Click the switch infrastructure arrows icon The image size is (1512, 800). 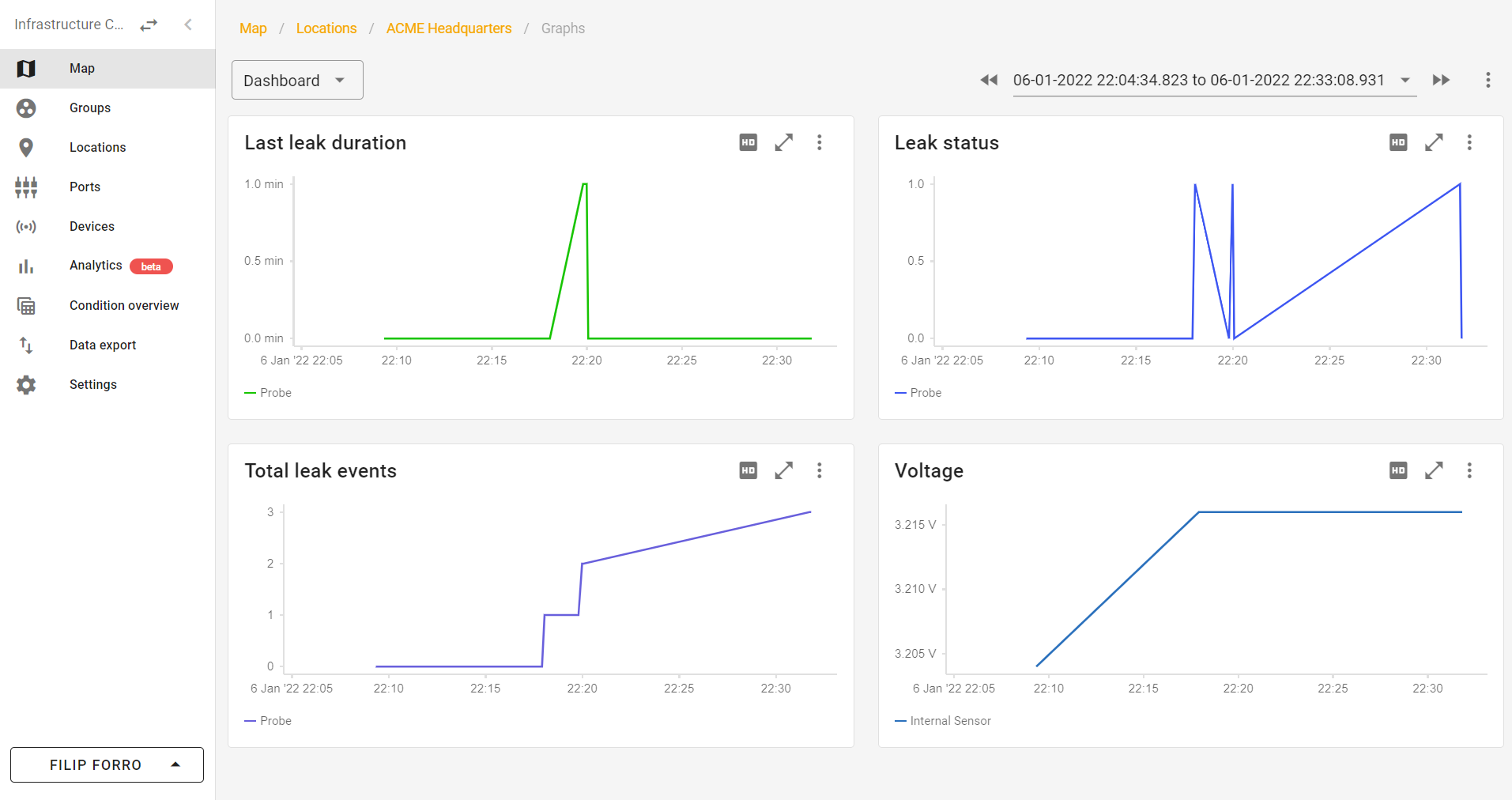tap(149, 25)
